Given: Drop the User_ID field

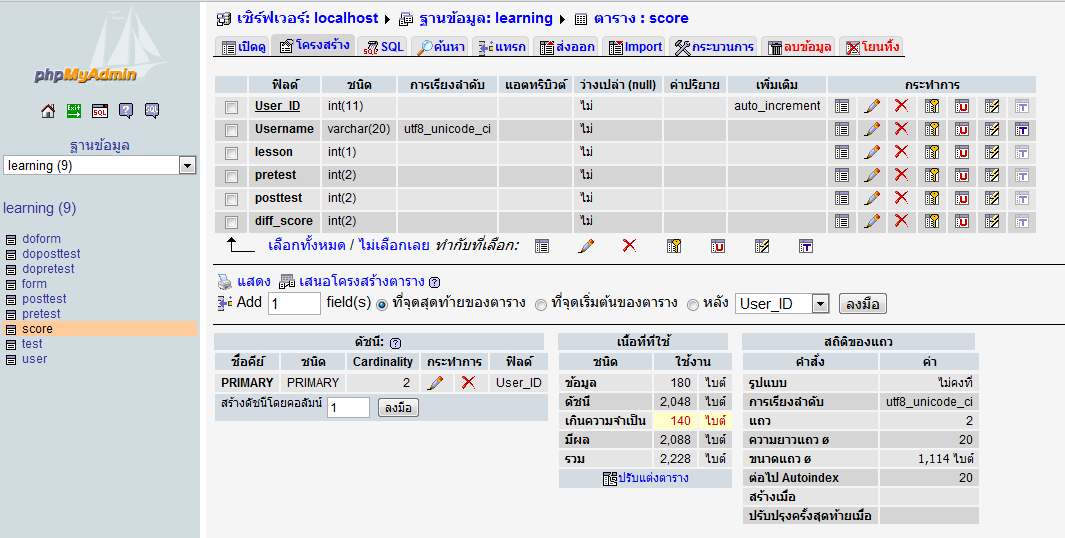Looking at the screenshot, I should pyautogui.click(x=901, y=106).
